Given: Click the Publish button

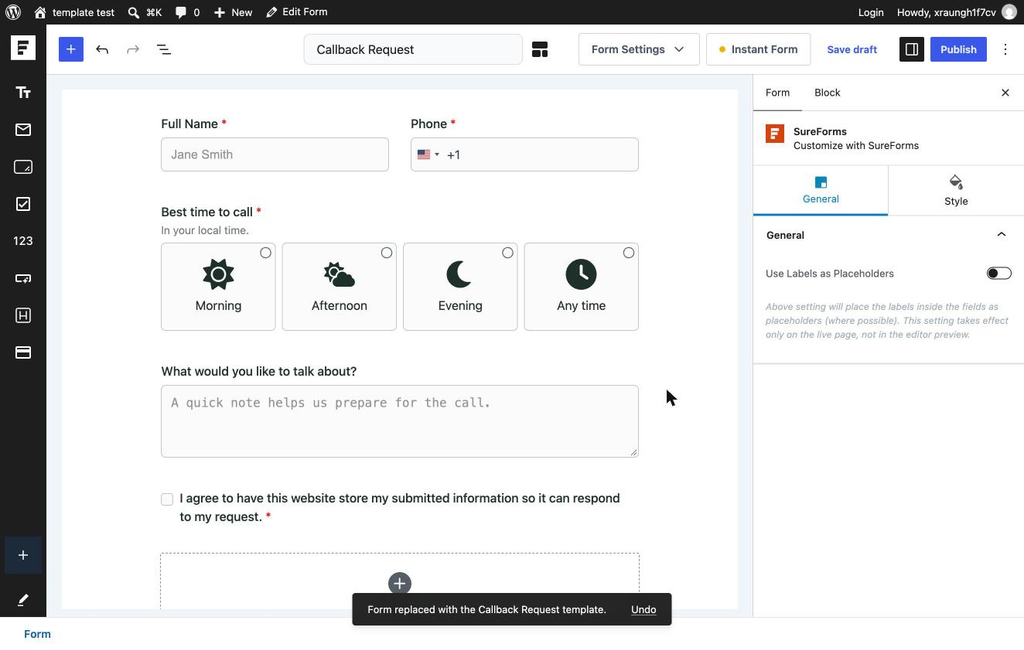Looking at the screenshot, I should point(958,50).
